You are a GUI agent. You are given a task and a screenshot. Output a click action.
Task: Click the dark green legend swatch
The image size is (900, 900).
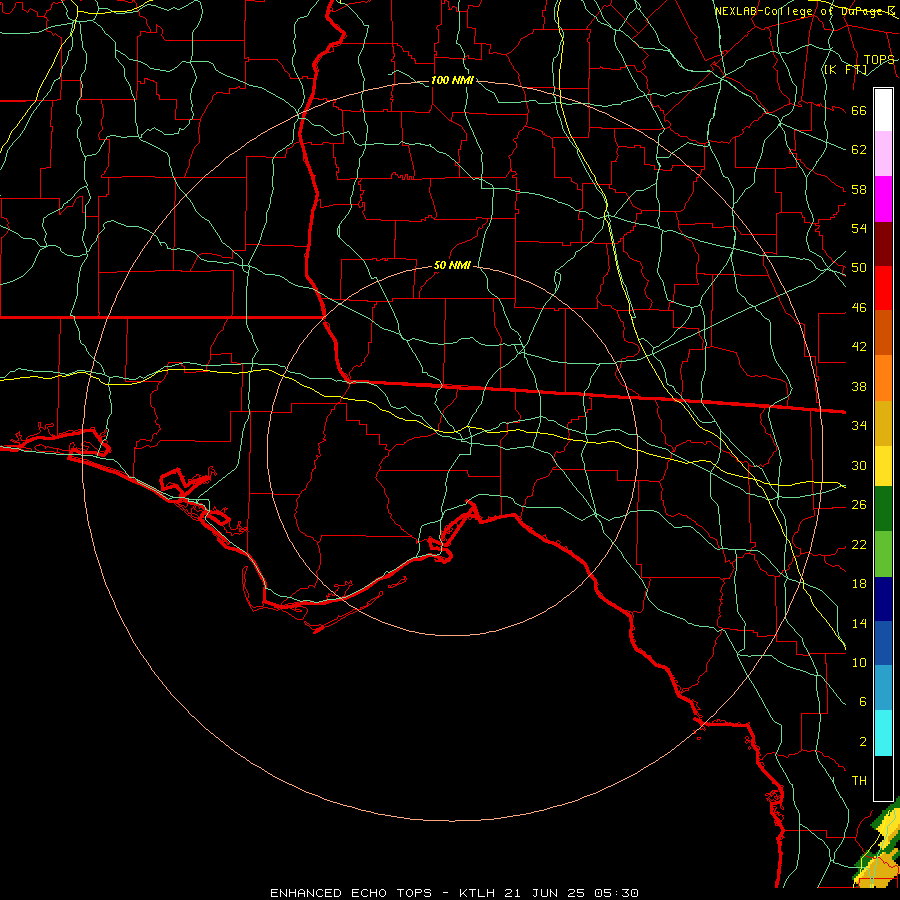(883, 509)
